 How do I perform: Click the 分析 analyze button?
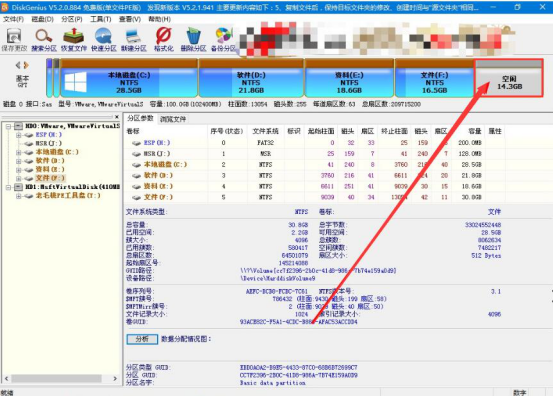(142, 339)
